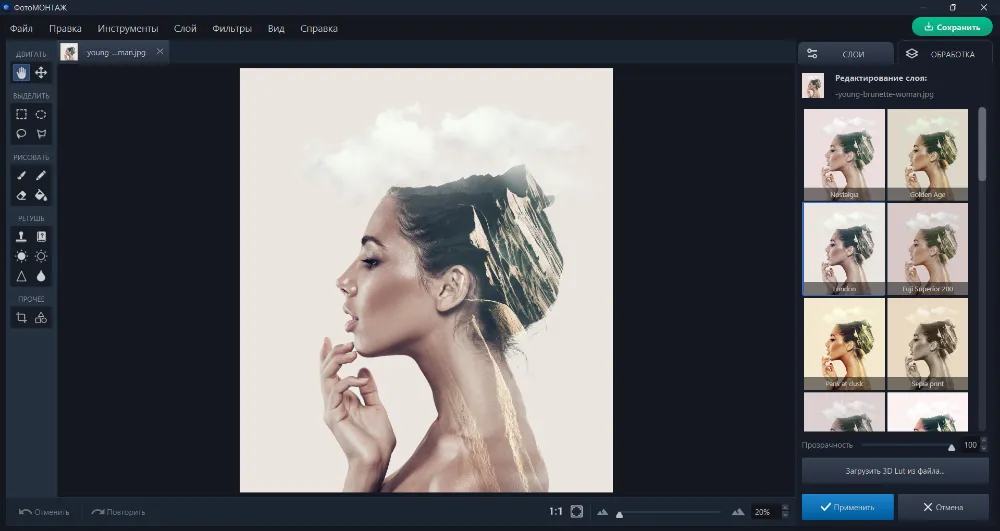This screenshot has width=1000, height=531.
Task: Set zoom to 1:1 actual size
Action: pos(555,512)
